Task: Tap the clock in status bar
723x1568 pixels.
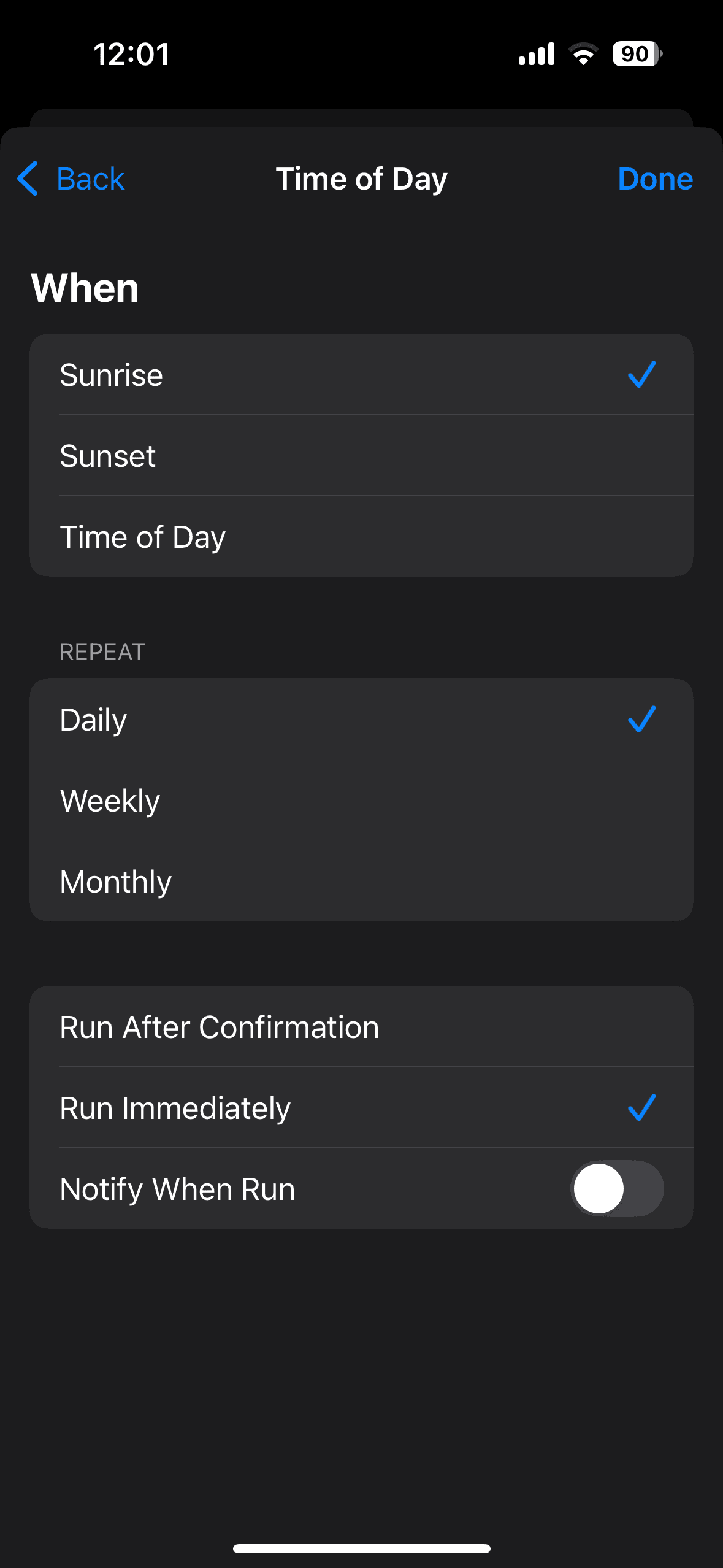Action: 132,54
